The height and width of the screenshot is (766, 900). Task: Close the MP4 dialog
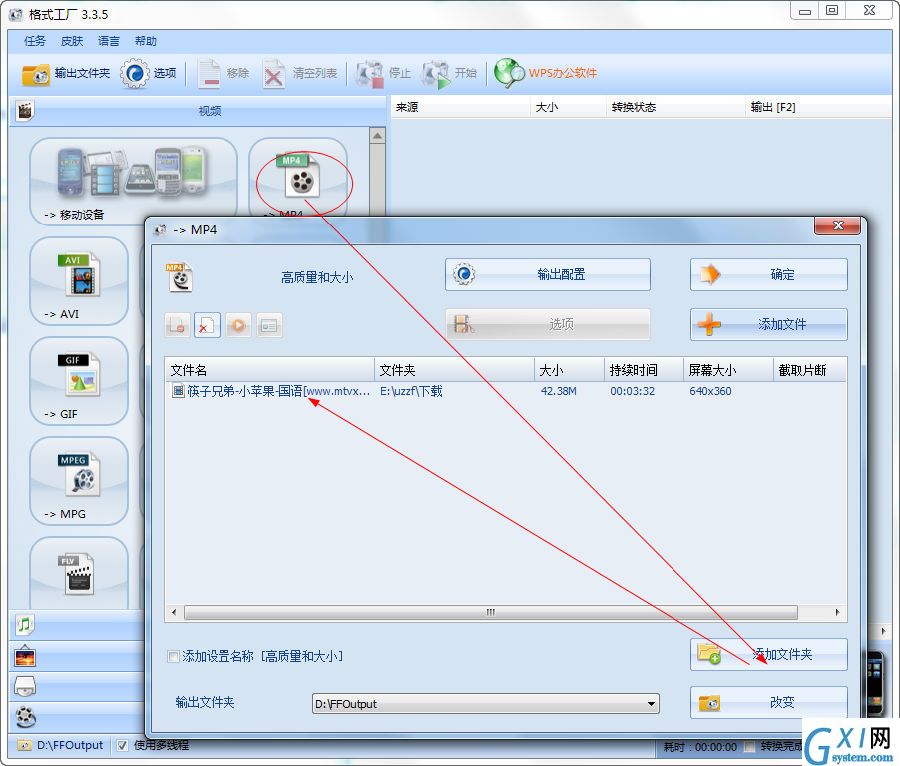(837, 225)
